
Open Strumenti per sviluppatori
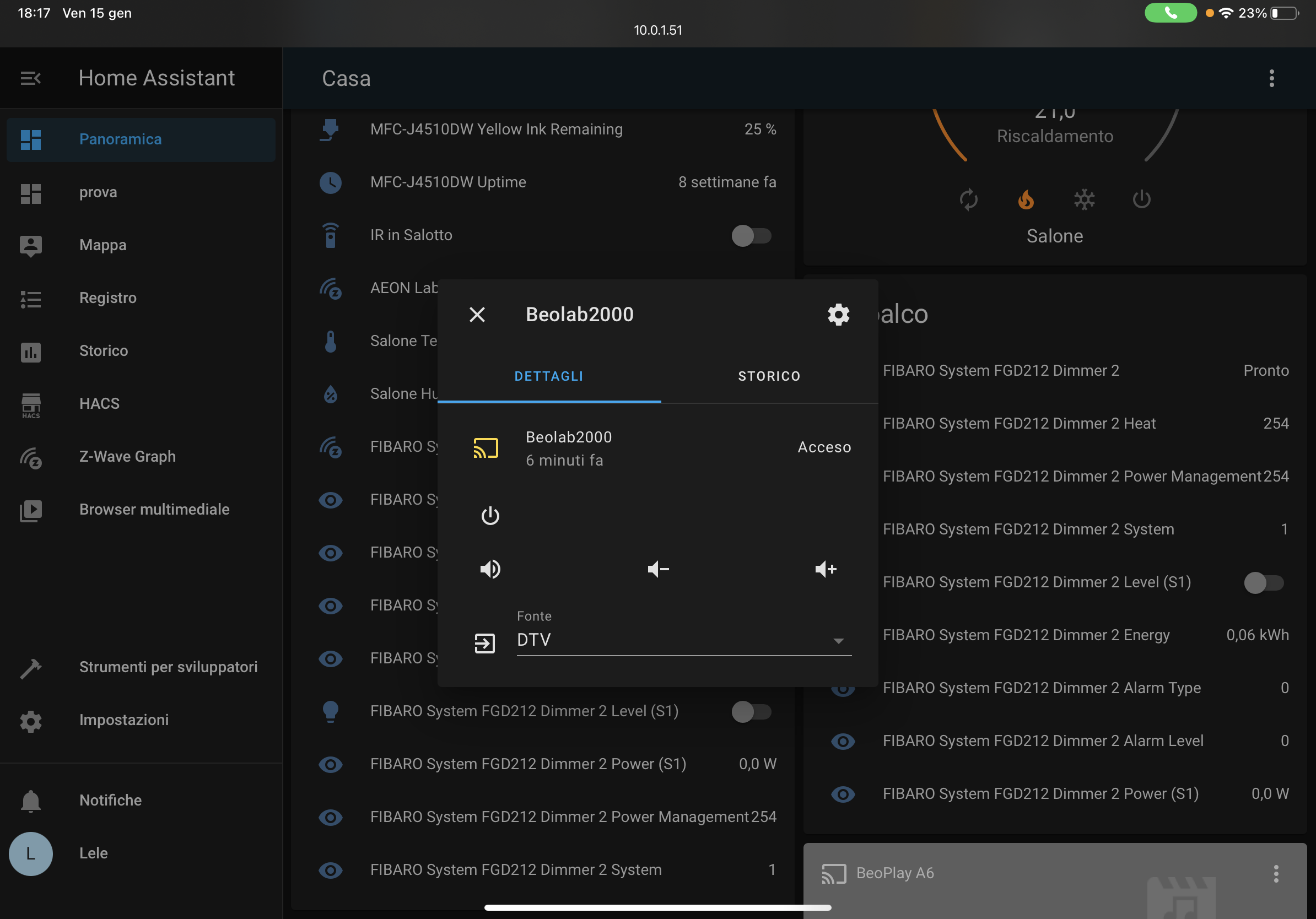point(168,667)
